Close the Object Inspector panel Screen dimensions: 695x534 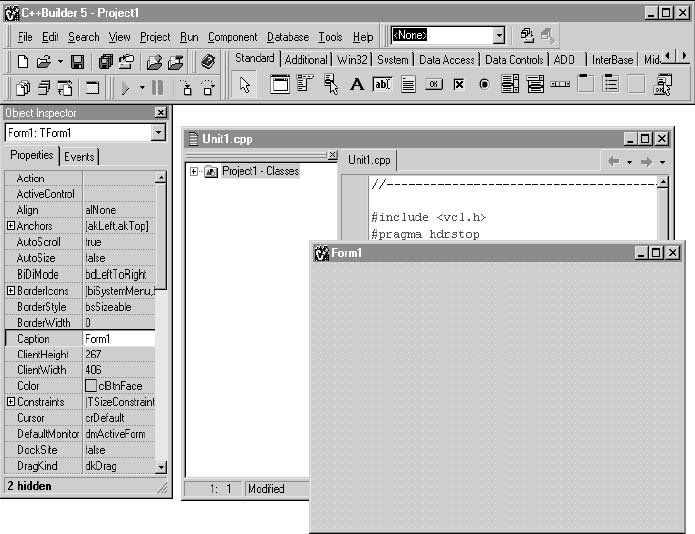tap(161, 113)
